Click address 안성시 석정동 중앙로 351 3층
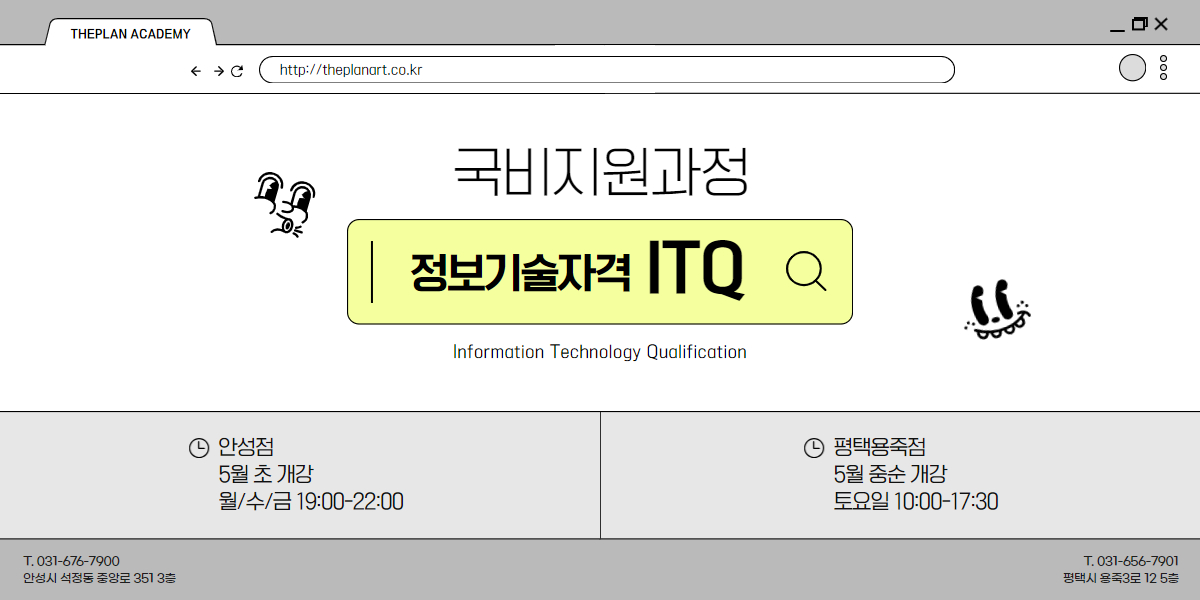 (x=99, y=578)
